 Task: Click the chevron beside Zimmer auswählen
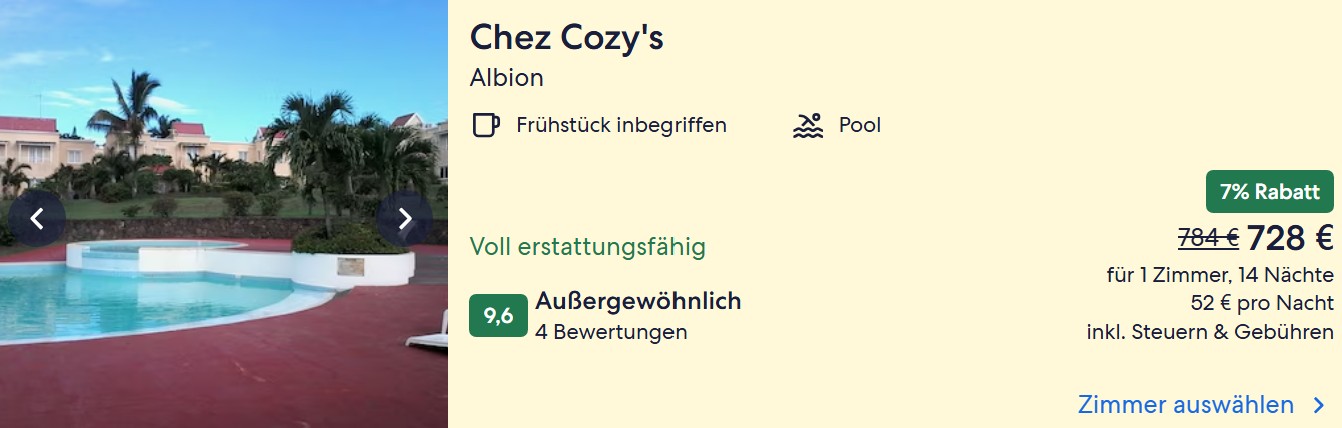tap(1319, 405)
